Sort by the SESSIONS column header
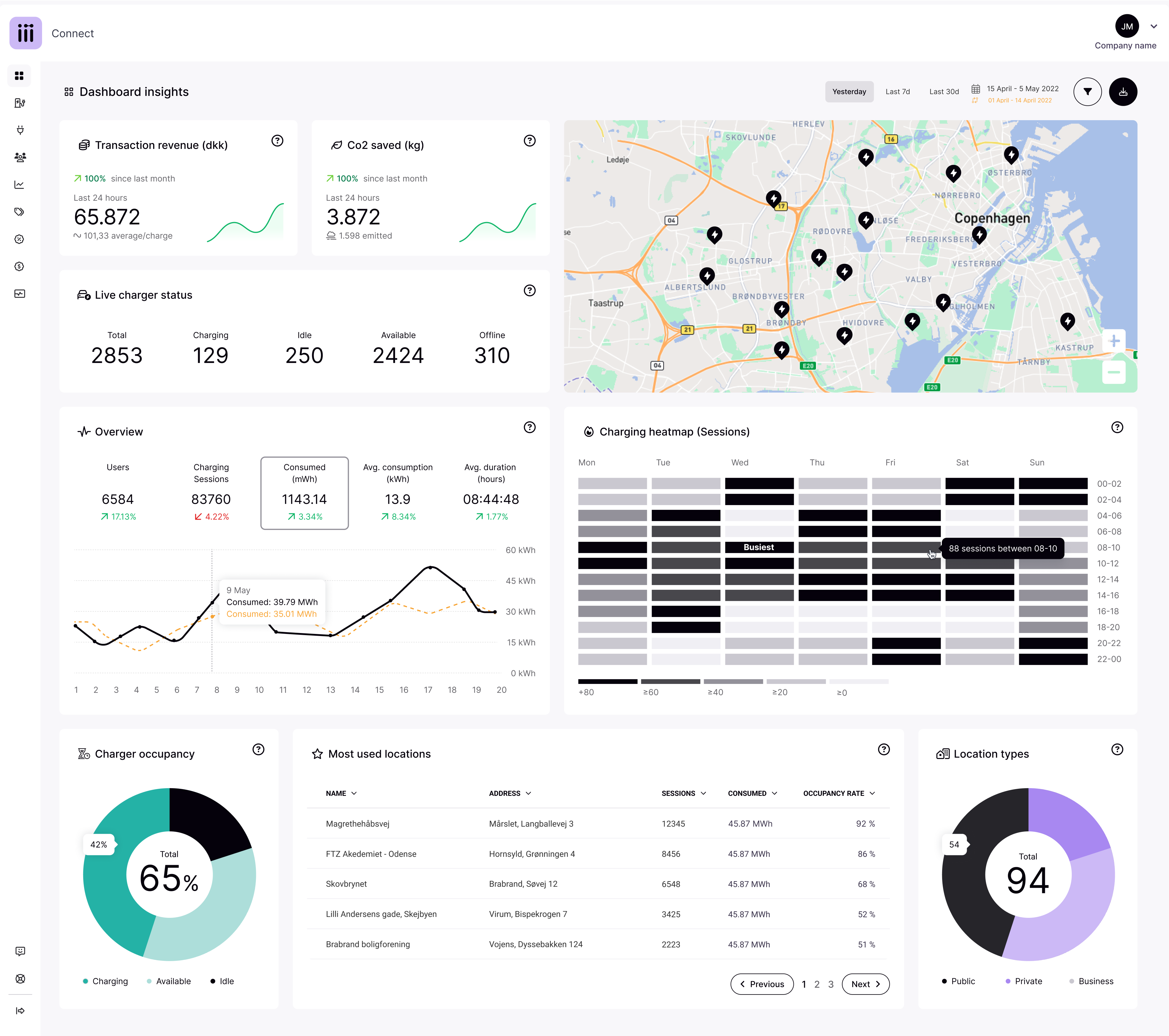The image size is (1169, 1036). click(684, 793)
